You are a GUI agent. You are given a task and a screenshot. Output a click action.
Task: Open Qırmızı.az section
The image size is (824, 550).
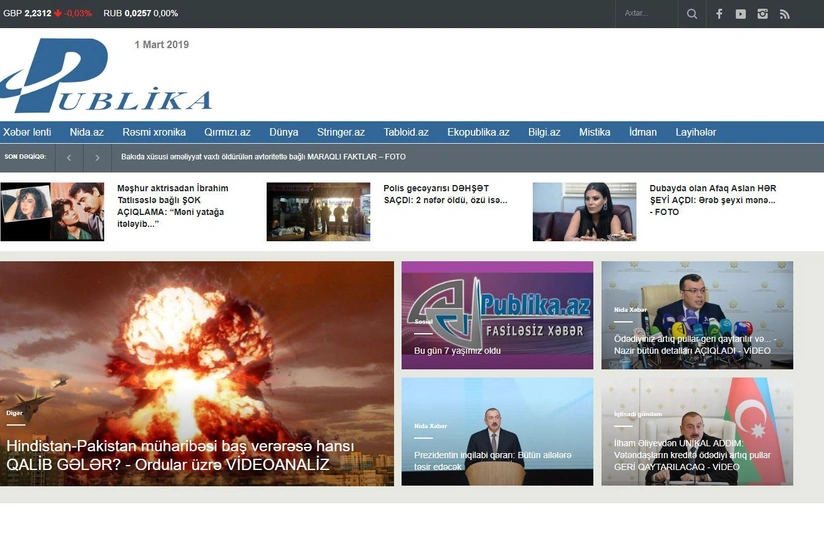pos(227,132)
